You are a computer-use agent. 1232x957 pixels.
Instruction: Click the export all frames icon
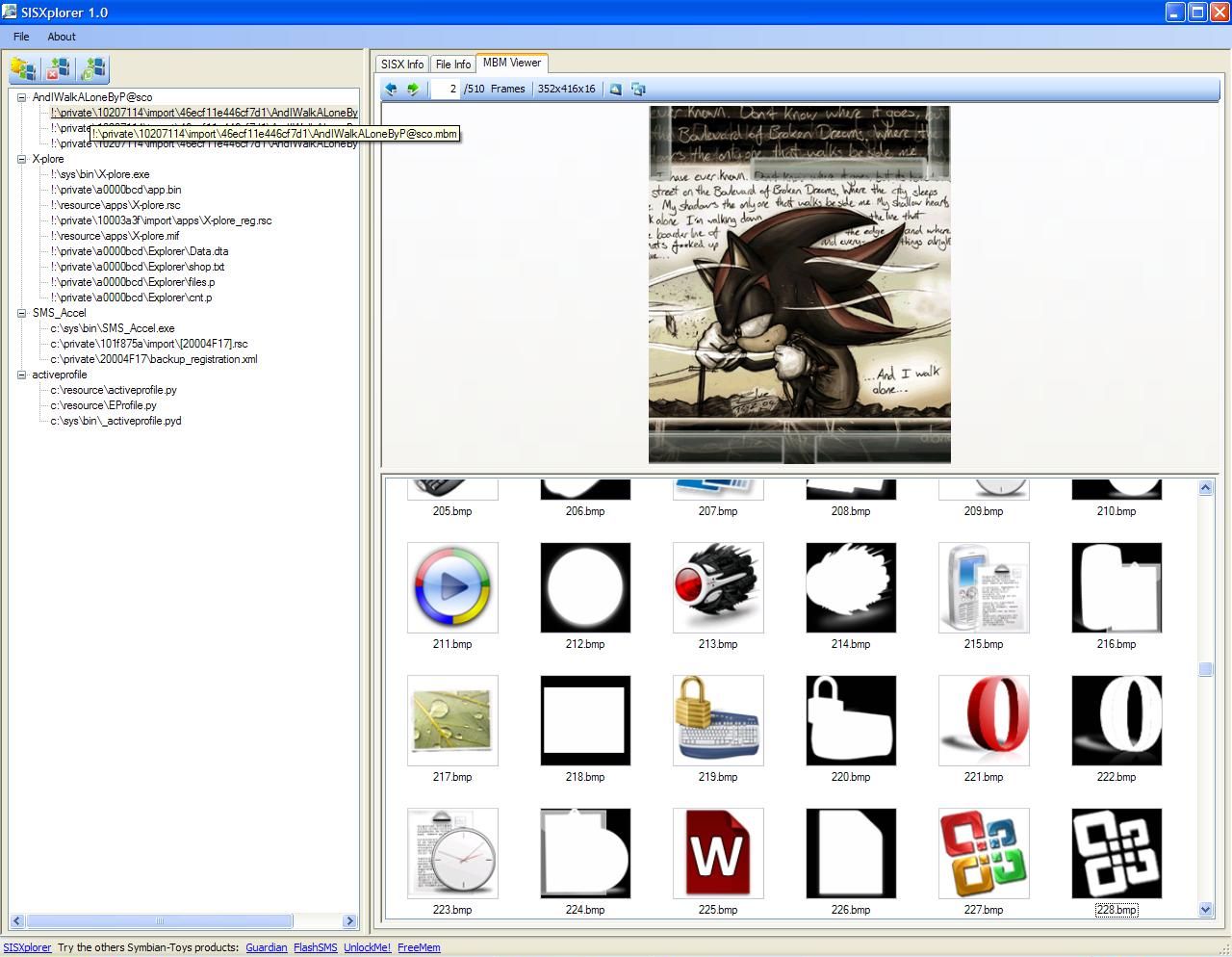tap(638, 89)
